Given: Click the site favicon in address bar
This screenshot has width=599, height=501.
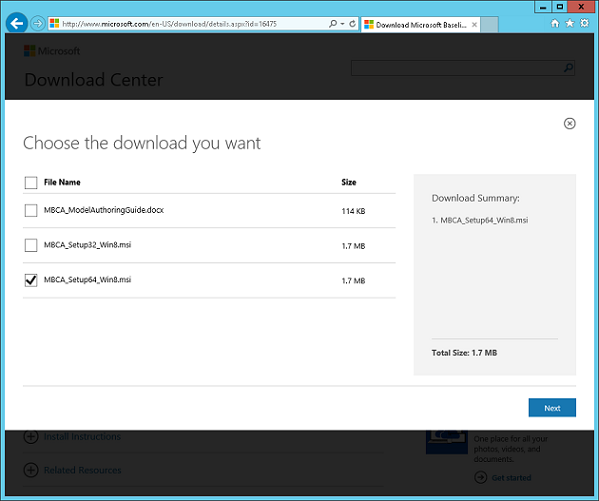Looking at the screenshot, I should coord(54,24).
